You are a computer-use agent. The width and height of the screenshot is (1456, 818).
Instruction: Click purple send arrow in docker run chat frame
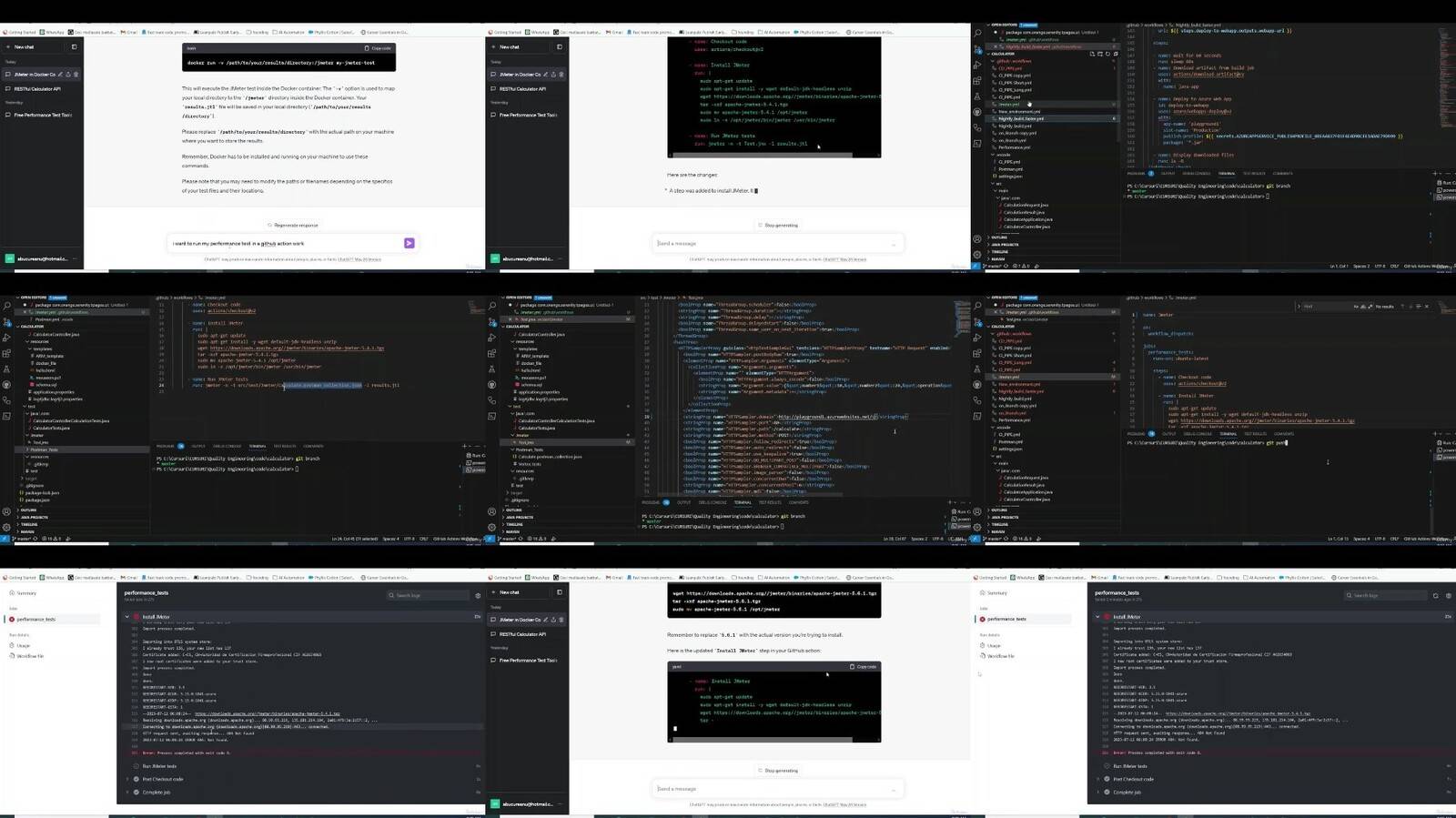[409, 243]
